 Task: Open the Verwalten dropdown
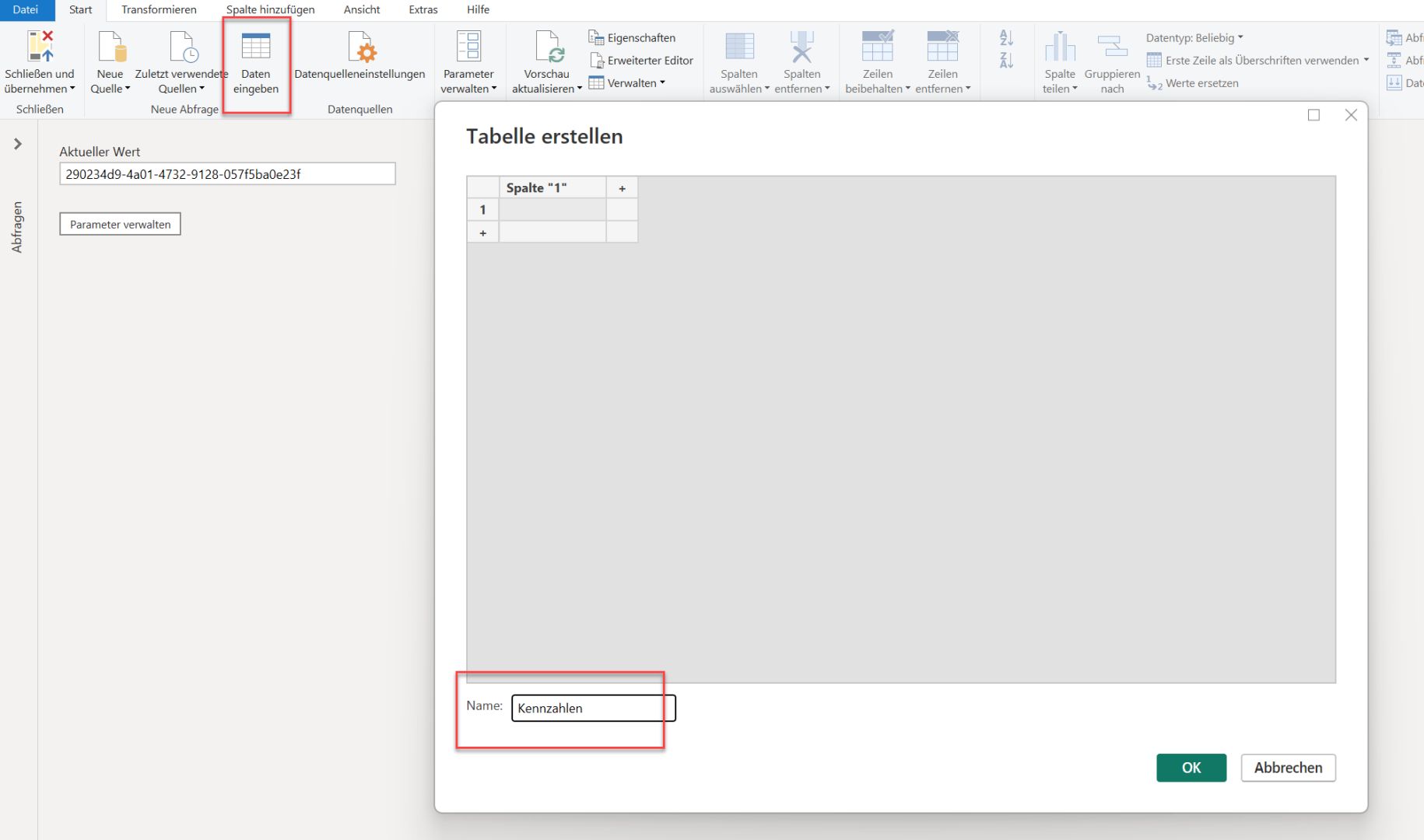coord(627,83)
